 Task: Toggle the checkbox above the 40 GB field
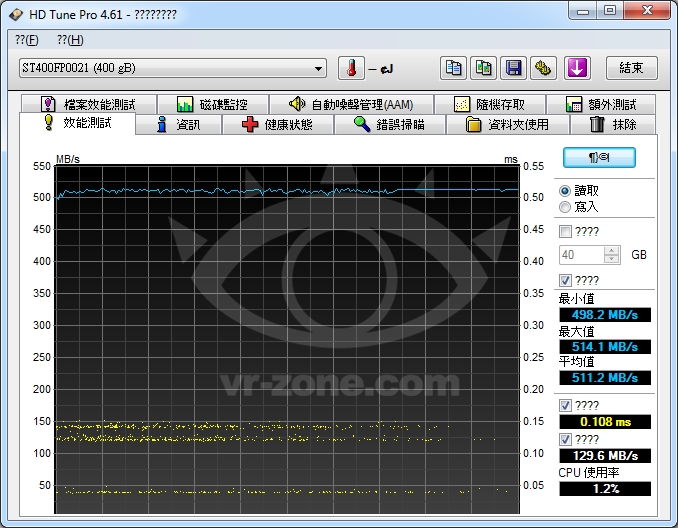pos(565,231)
